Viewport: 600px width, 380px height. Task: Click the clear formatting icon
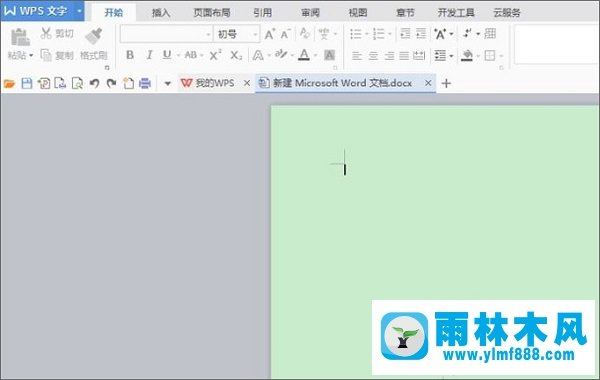point(305,34)
